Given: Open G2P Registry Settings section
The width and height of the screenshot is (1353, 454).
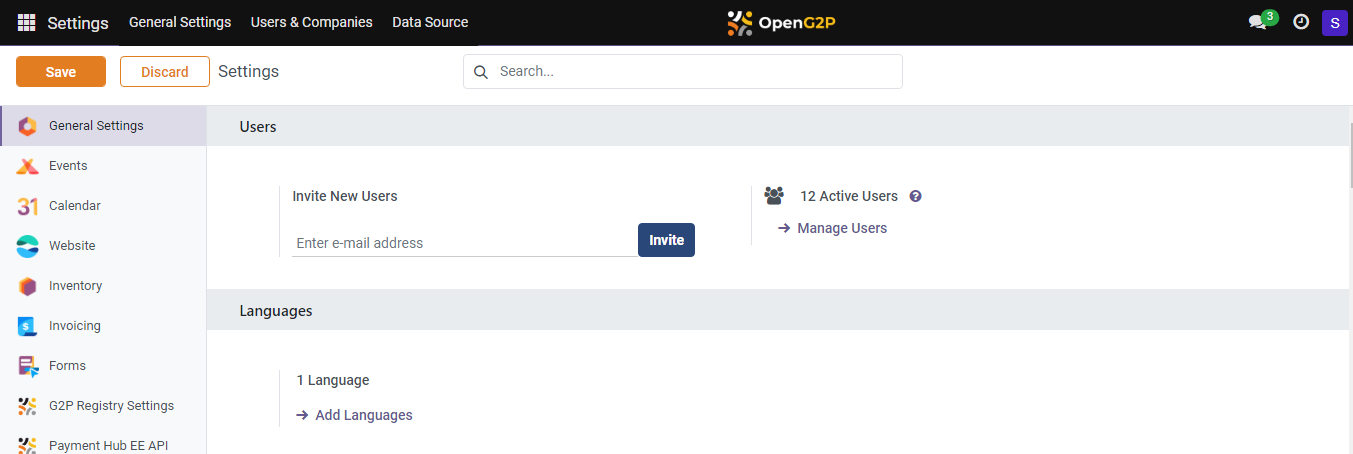Looking at the screenshot, I should 111,406.
